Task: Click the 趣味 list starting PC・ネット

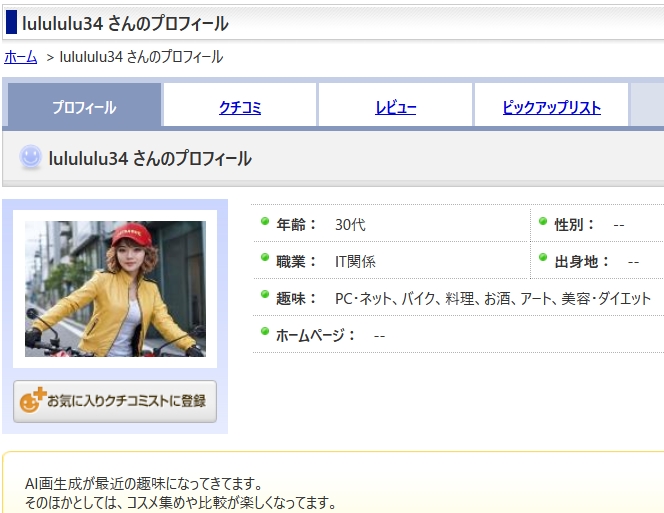Action: tap(492, 299)
